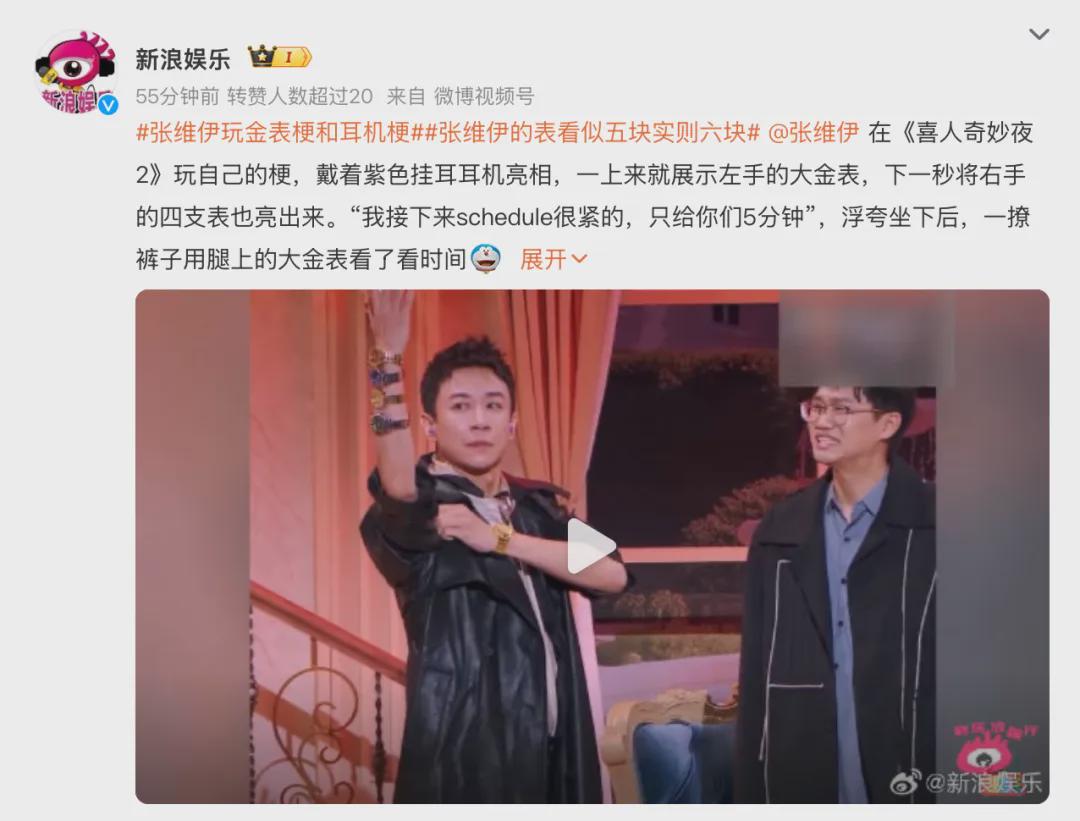The width and height of the screenshot is (1080, 821).
Task: Open hashtag #张维伊玩金表梗和耳机梗#
Action: click(273, 132)
